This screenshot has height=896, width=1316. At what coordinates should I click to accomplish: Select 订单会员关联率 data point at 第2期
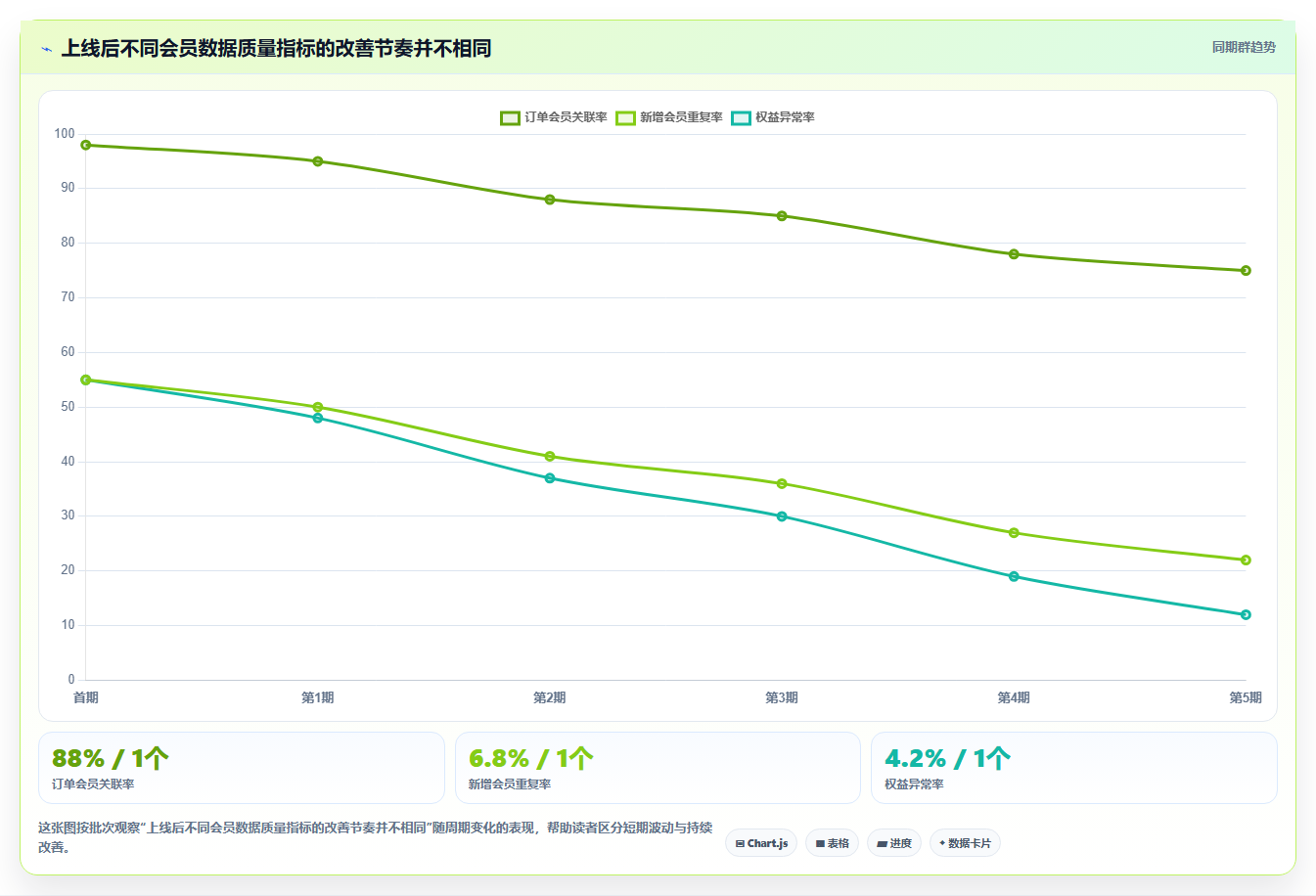coord(550,200)
